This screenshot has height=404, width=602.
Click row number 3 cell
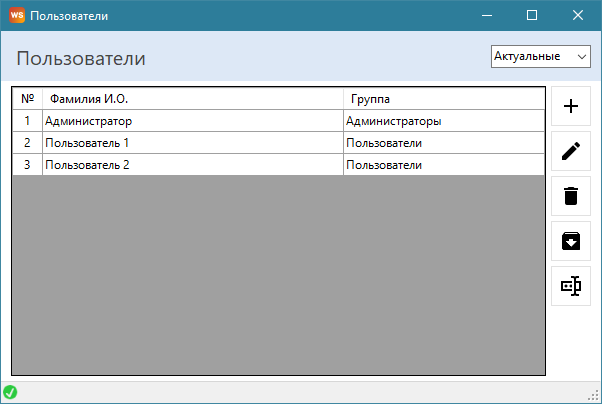[x=27, y=165]
